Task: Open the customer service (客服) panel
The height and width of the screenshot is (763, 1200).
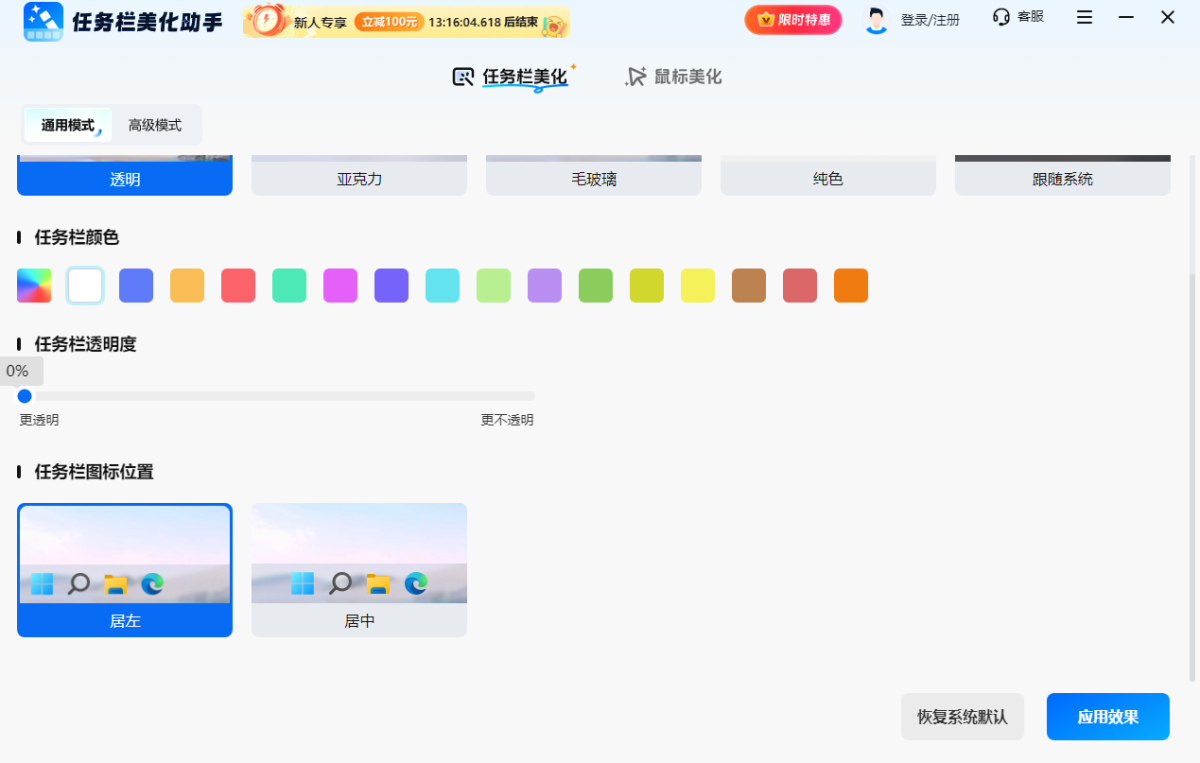Action: (x=1017, y=19)
